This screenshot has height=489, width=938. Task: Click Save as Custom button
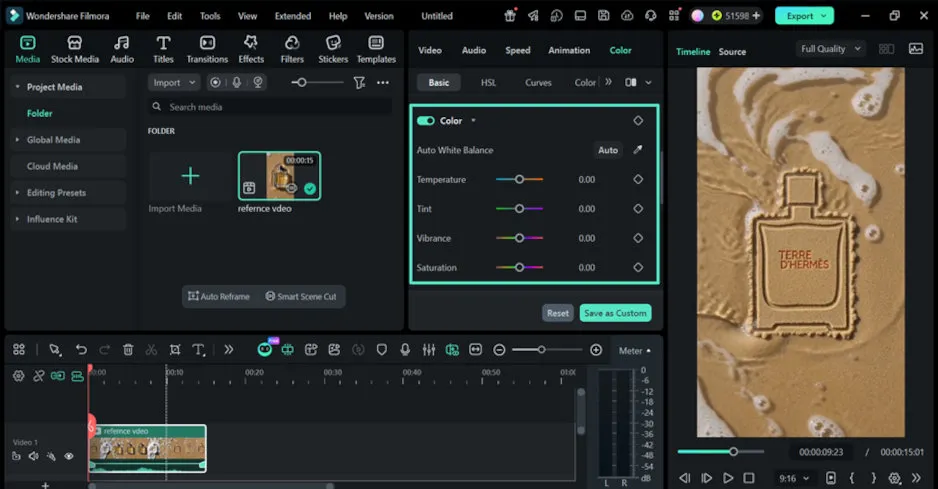615,313
